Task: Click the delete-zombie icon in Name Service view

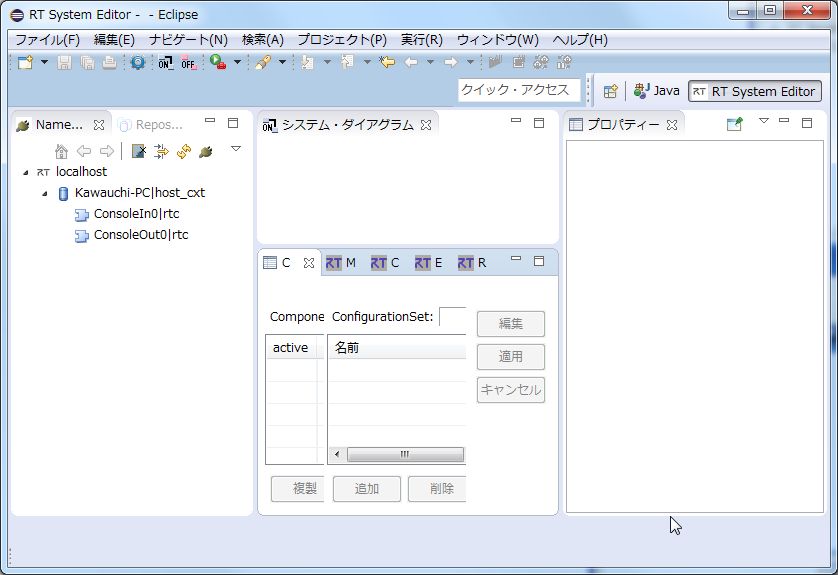Action: coord(139,152)
